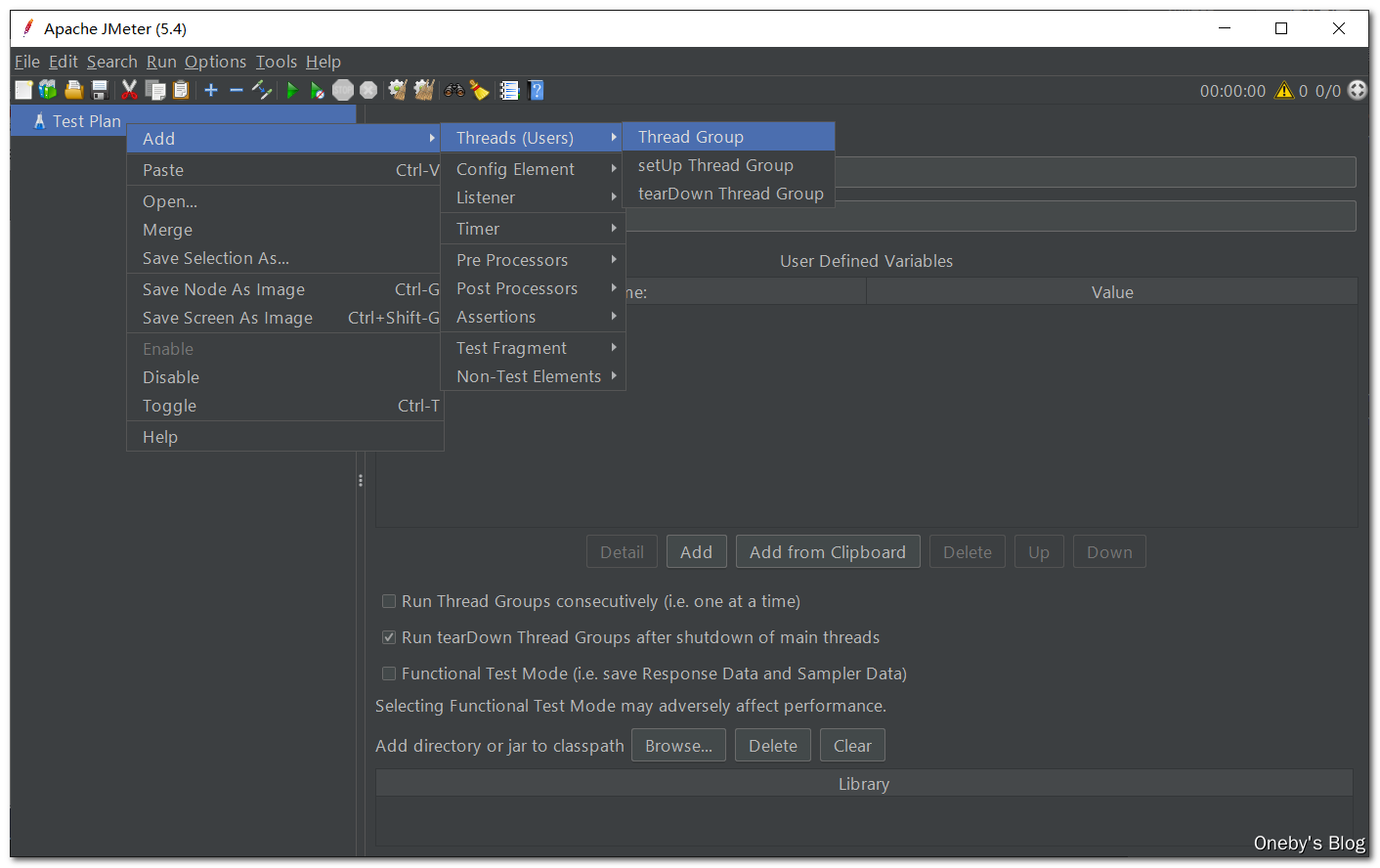
Task: Open the Templates icon in toolbar
Action: pyautogui.click(x=48, y=91)
